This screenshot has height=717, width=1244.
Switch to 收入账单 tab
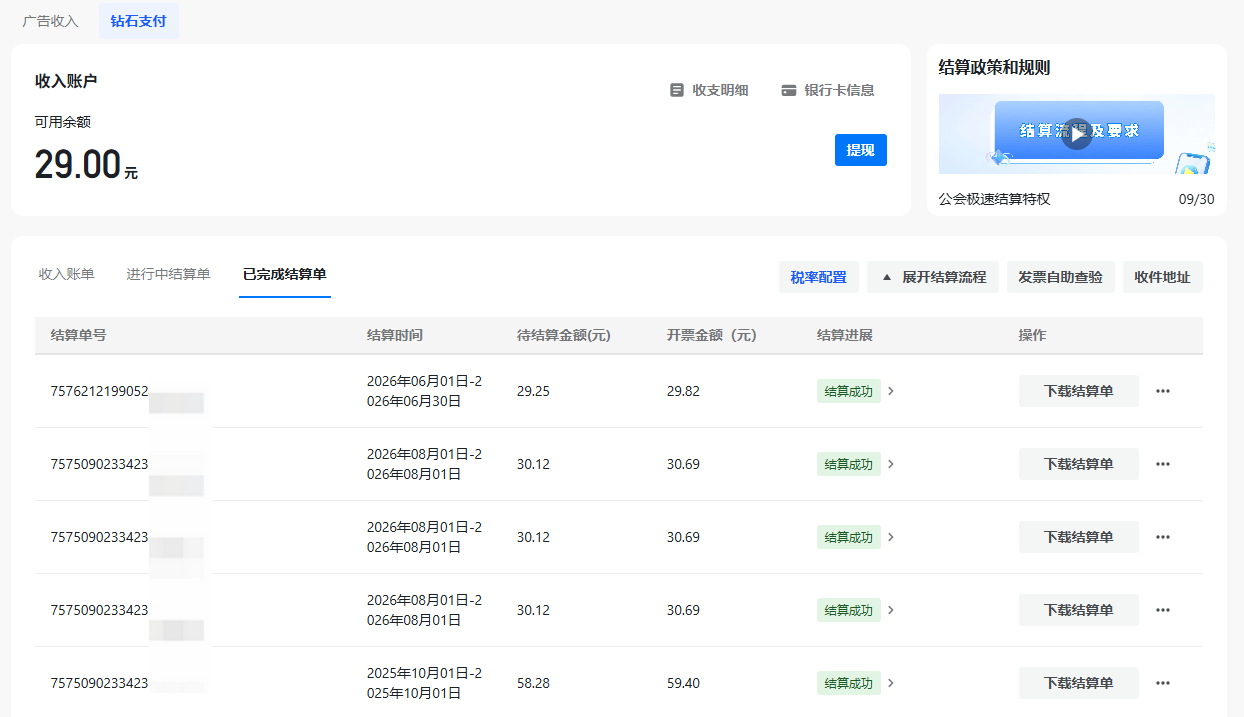(x=66, y=274)
